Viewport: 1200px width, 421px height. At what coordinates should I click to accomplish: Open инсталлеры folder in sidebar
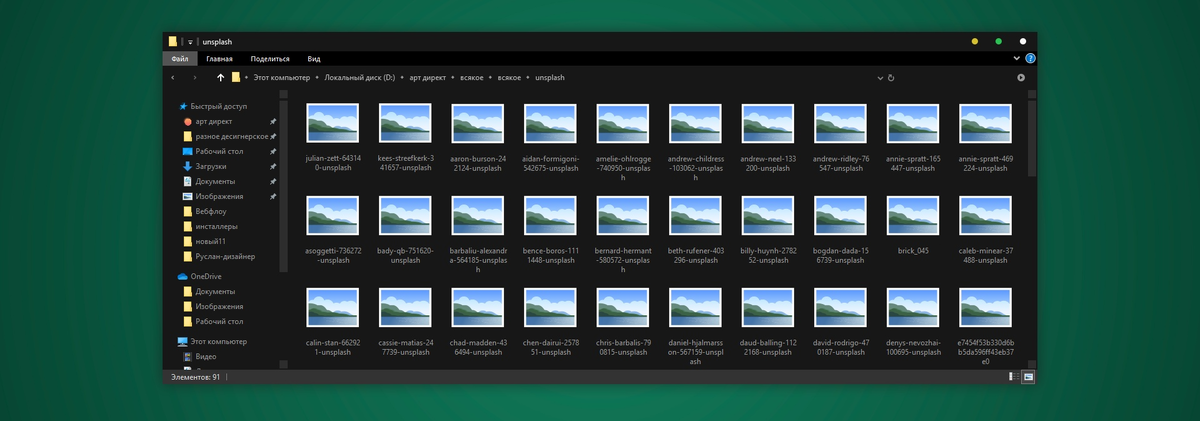(x=210, y=226)
